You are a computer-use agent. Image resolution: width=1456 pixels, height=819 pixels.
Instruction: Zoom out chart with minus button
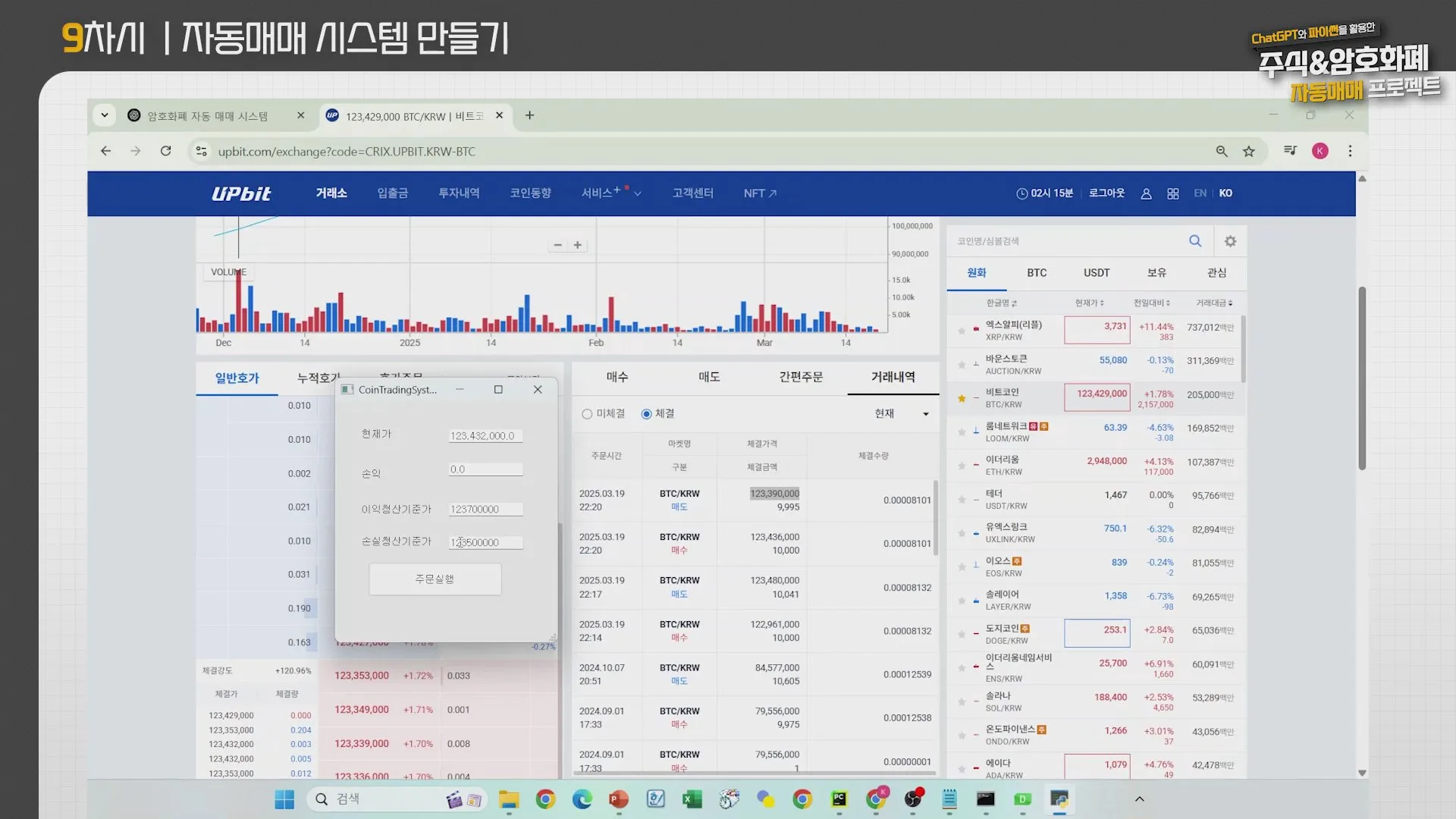click(x=558, y=245)
